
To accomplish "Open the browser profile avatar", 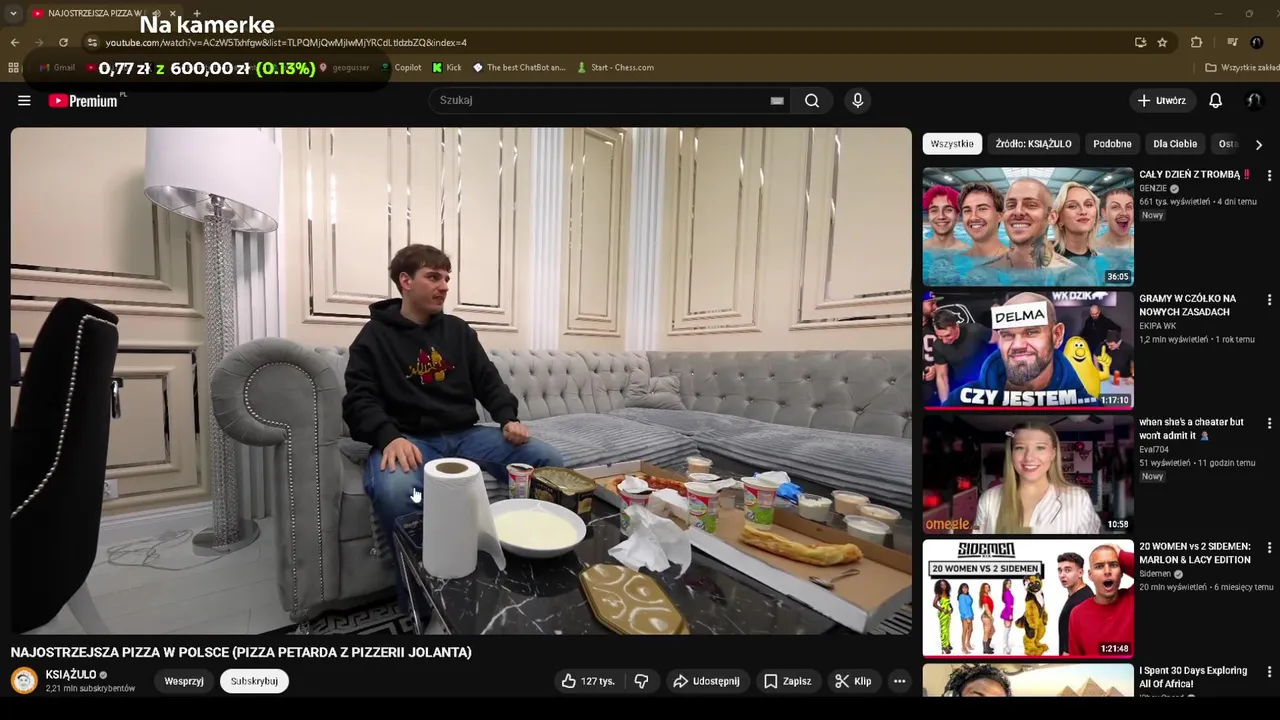I will click(1257, 42).
